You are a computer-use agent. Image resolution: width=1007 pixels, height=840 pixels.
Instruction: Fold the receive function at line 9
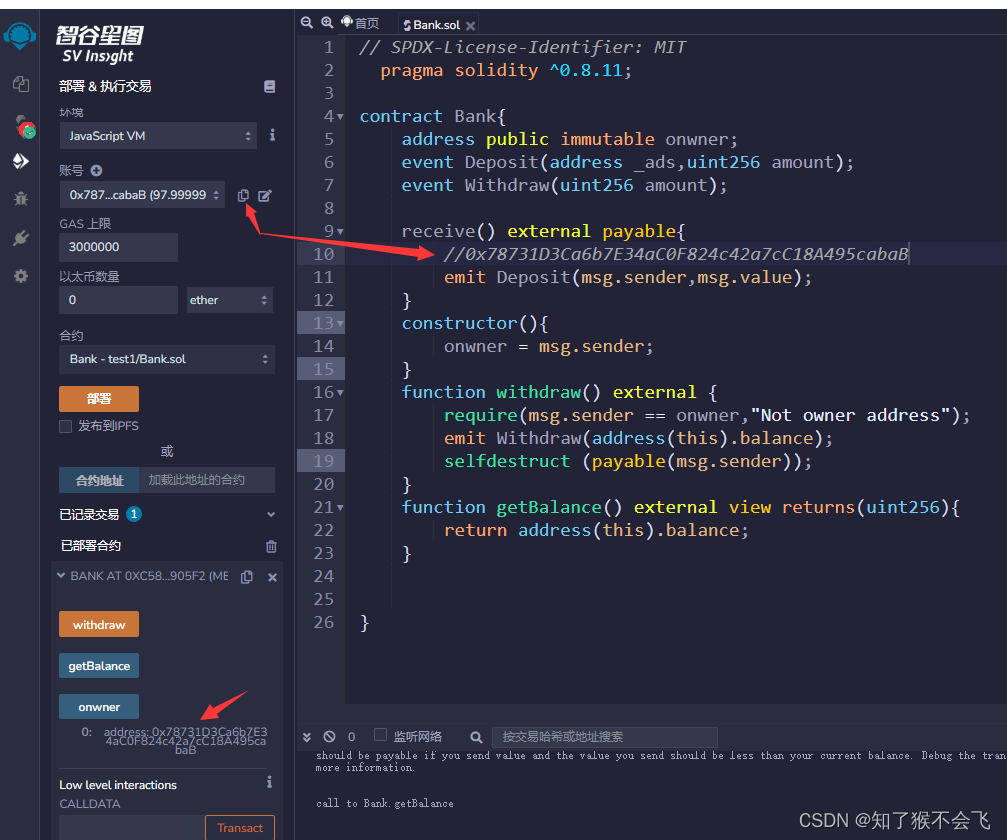tap(340, 231)
